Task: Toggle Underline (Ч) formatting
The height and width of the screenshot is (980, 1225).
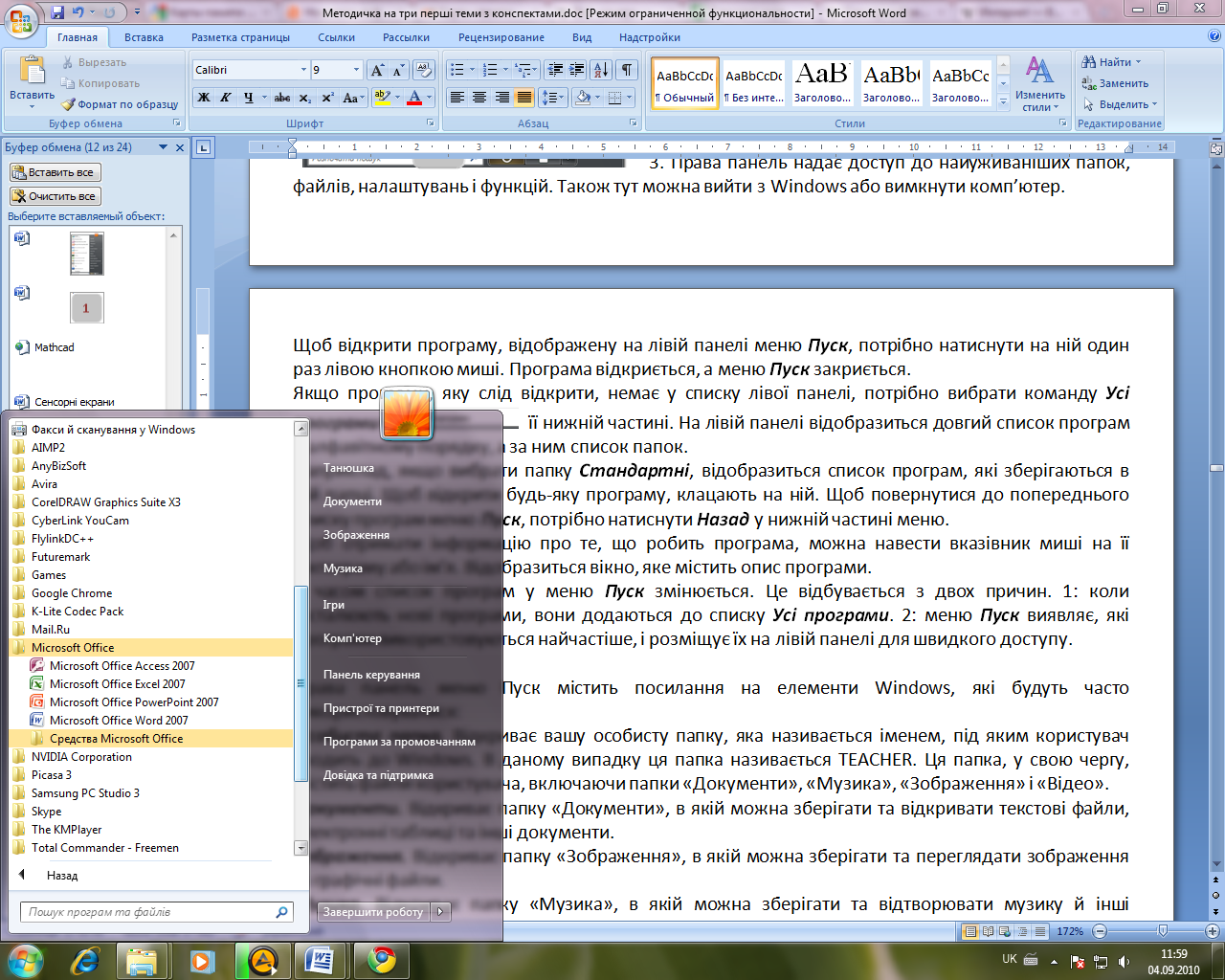Action: coord(249,98)
